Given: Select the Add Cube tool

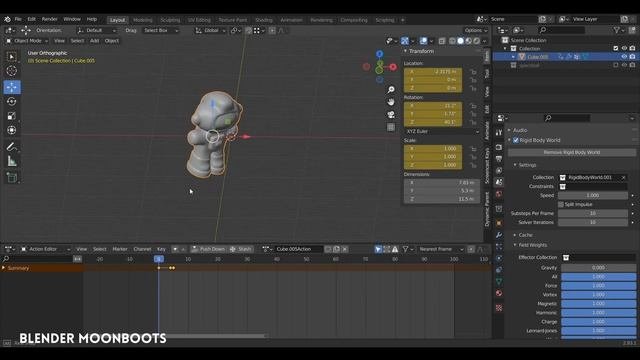Looking at the screenshot, I should (12, 178).
